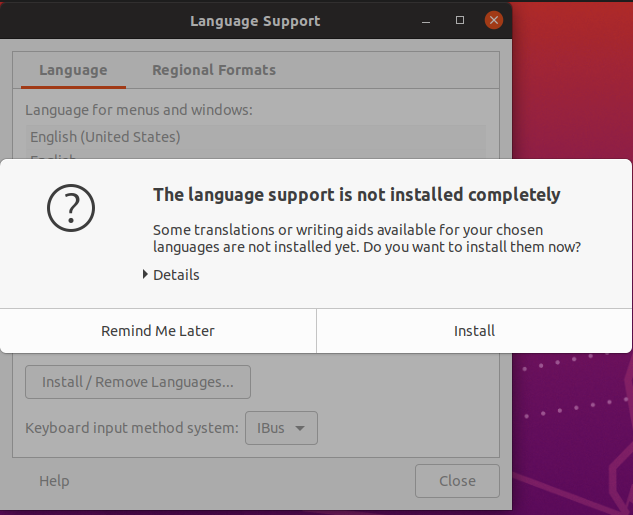Click the question mark dialog icon
This screenshot has height=515, width=633.
point(71,208)
